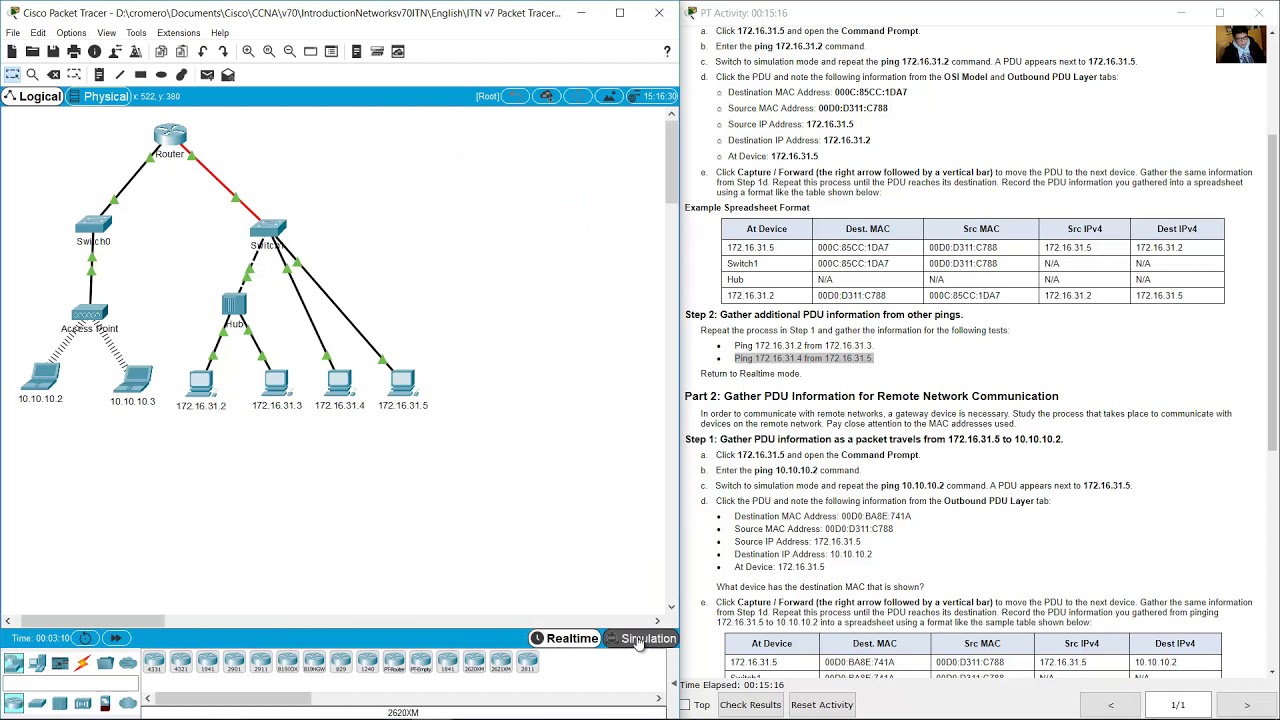Select Switch0 in the topology
The height and width of the screenshot is (720, 1280).
[93, 224]
